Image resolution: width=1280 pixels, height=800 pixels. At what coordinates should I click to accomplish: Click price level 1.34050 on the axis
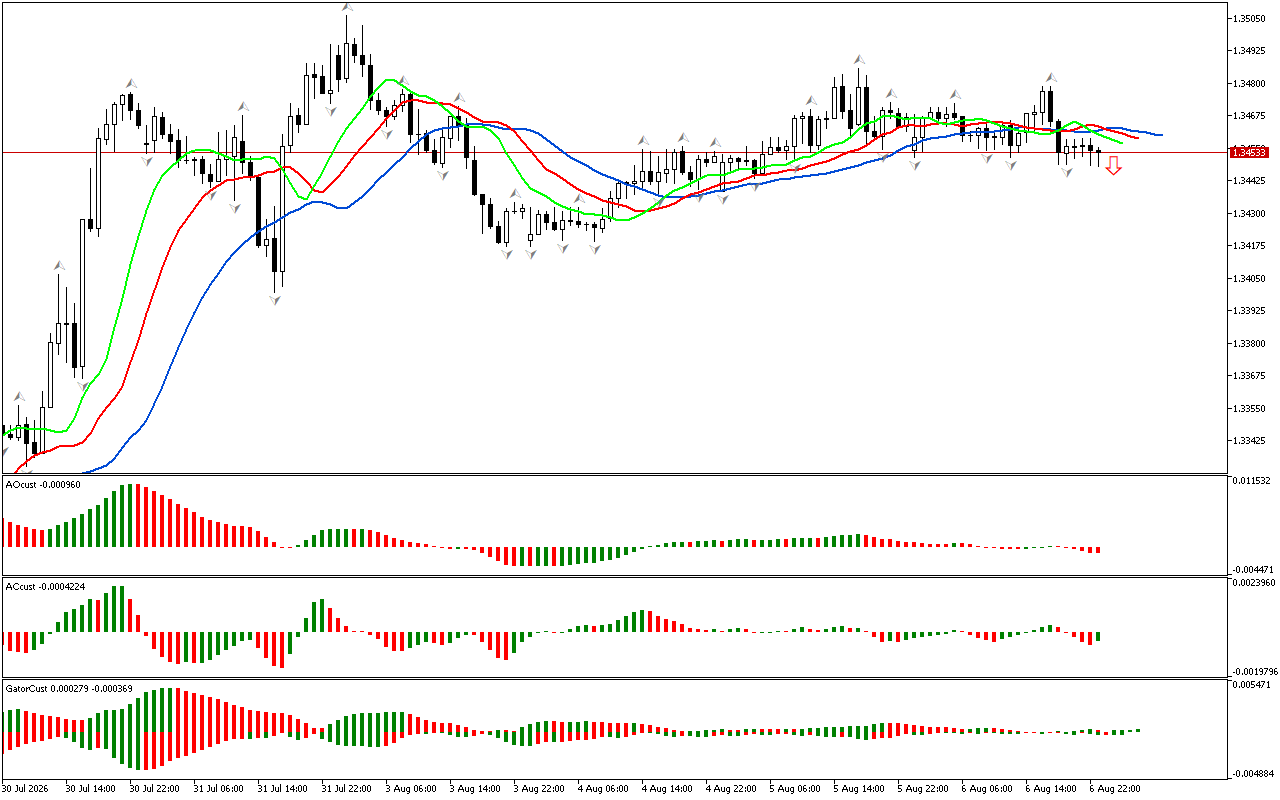click(x=1250, y=278)
